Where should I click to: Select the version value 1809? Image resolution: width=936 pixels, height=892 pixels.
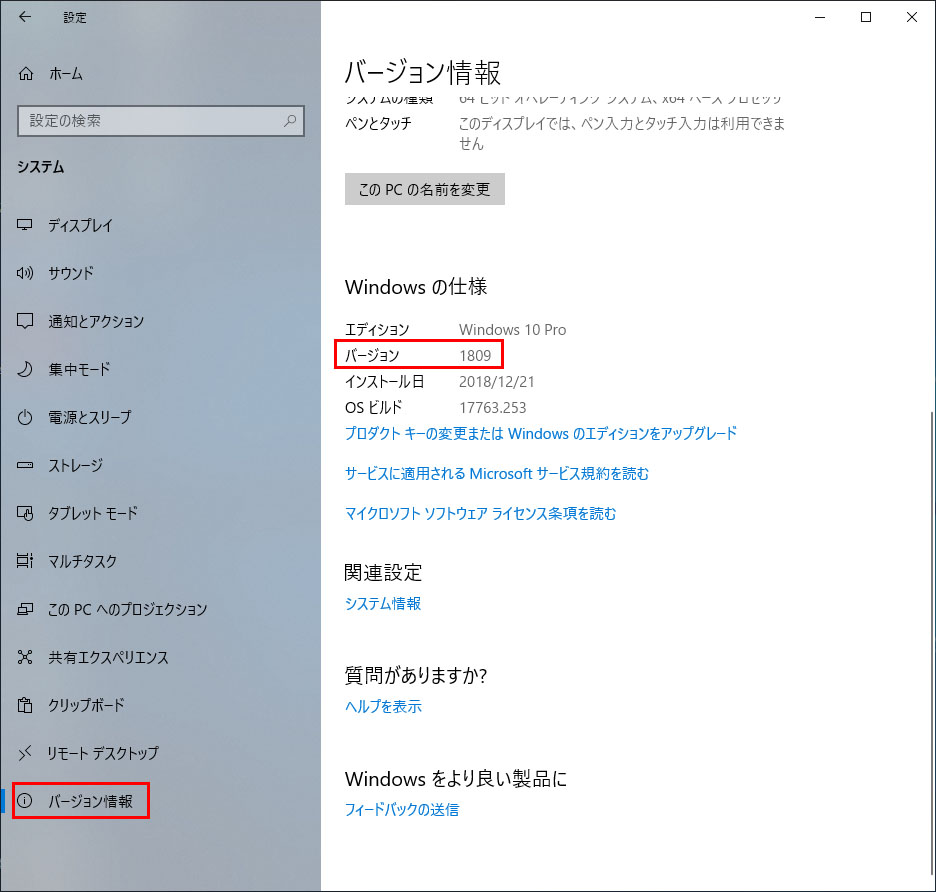[475, 355]
